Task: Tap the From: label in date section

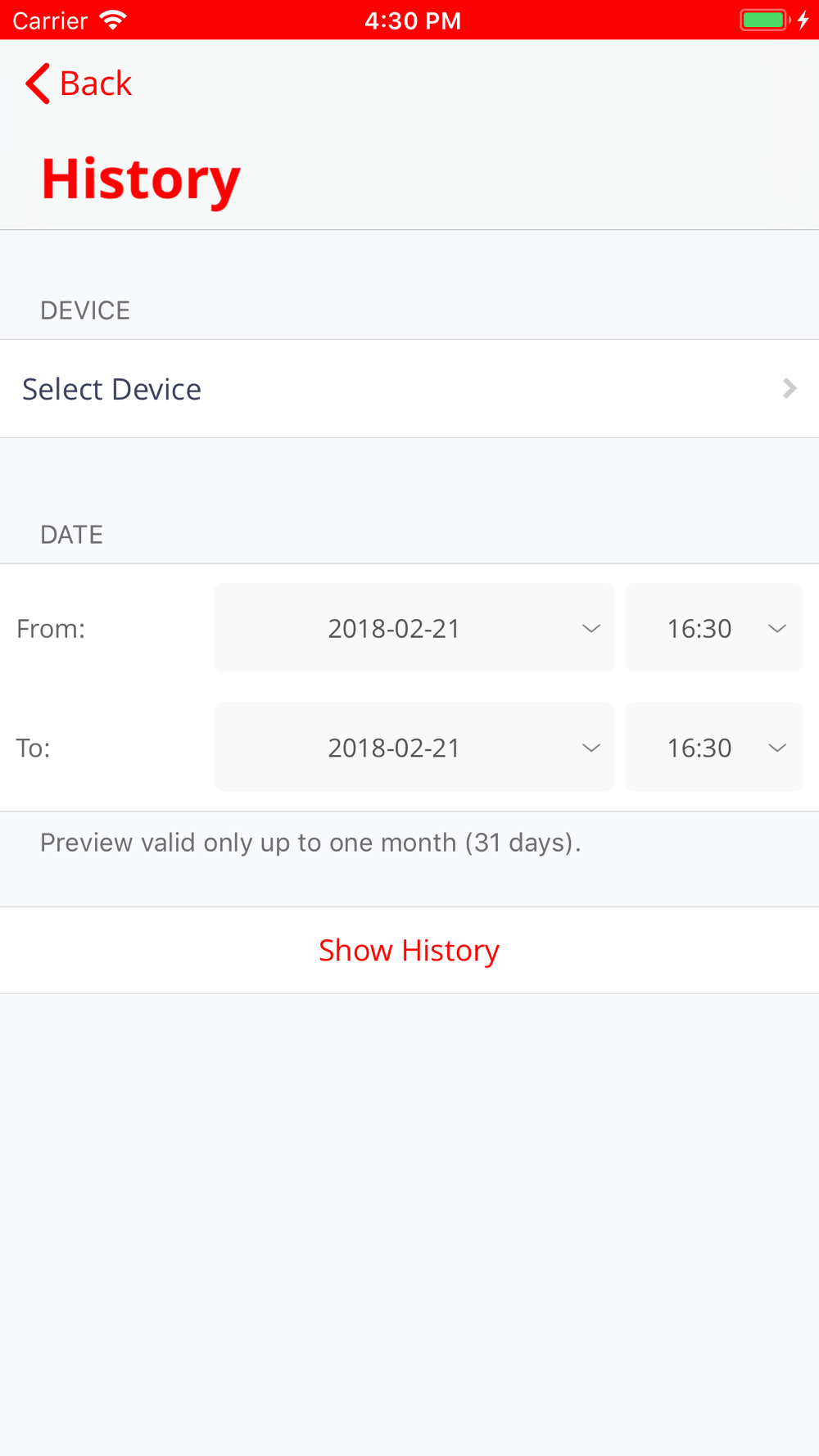Action: tap(51, 629)
